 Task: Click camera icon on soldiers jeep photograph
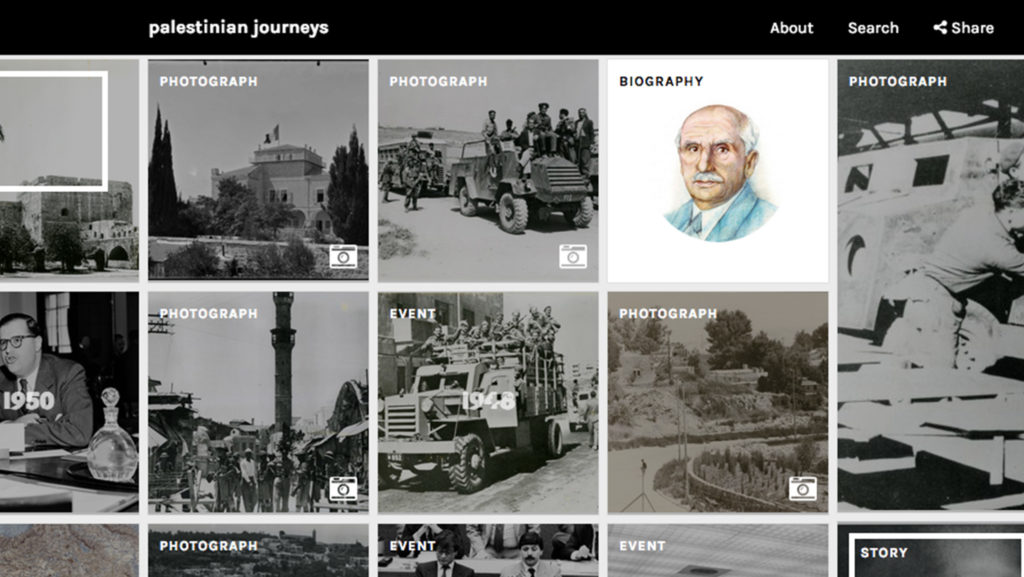[x=573, y=257]
